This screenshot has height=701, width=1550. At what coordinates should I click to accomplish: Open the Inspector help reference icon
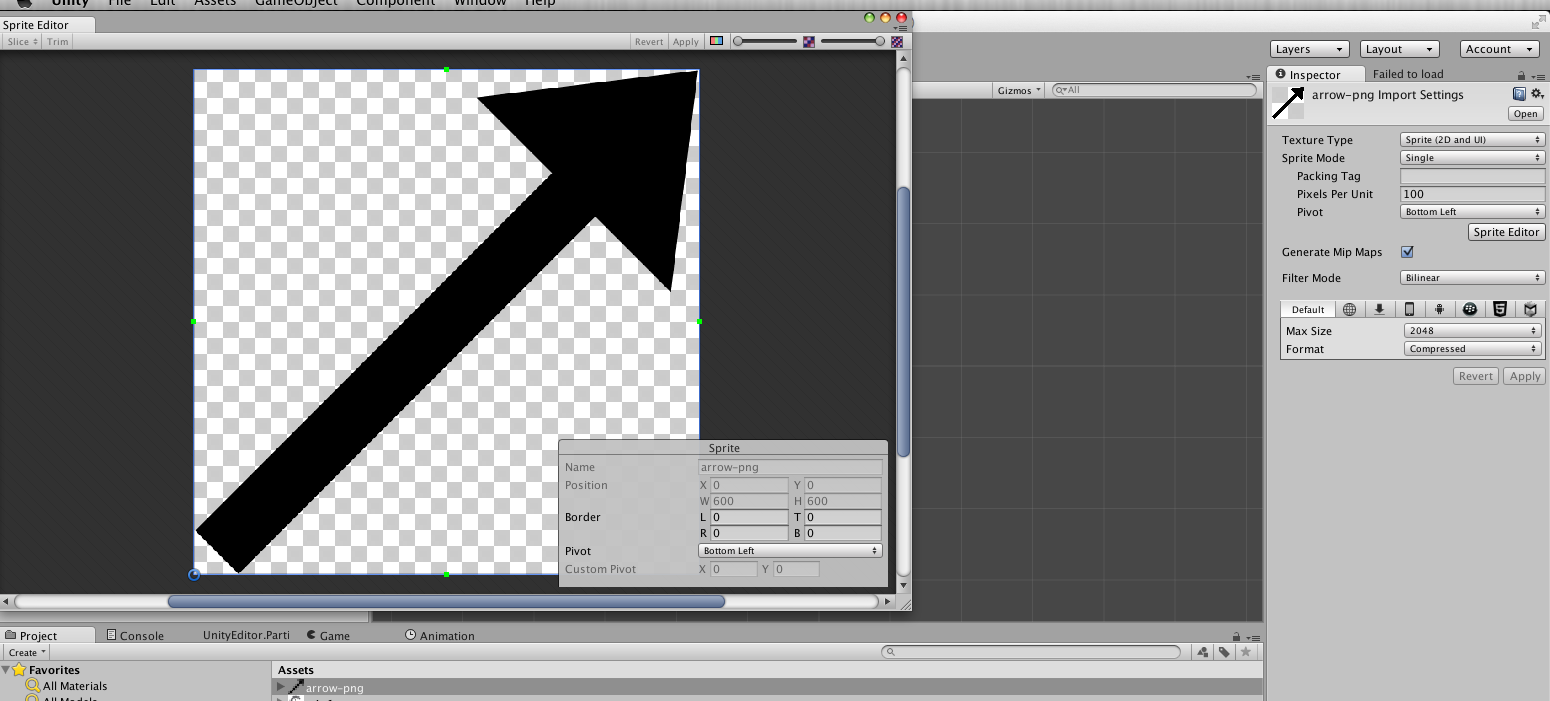click(x=1519, y=94)
